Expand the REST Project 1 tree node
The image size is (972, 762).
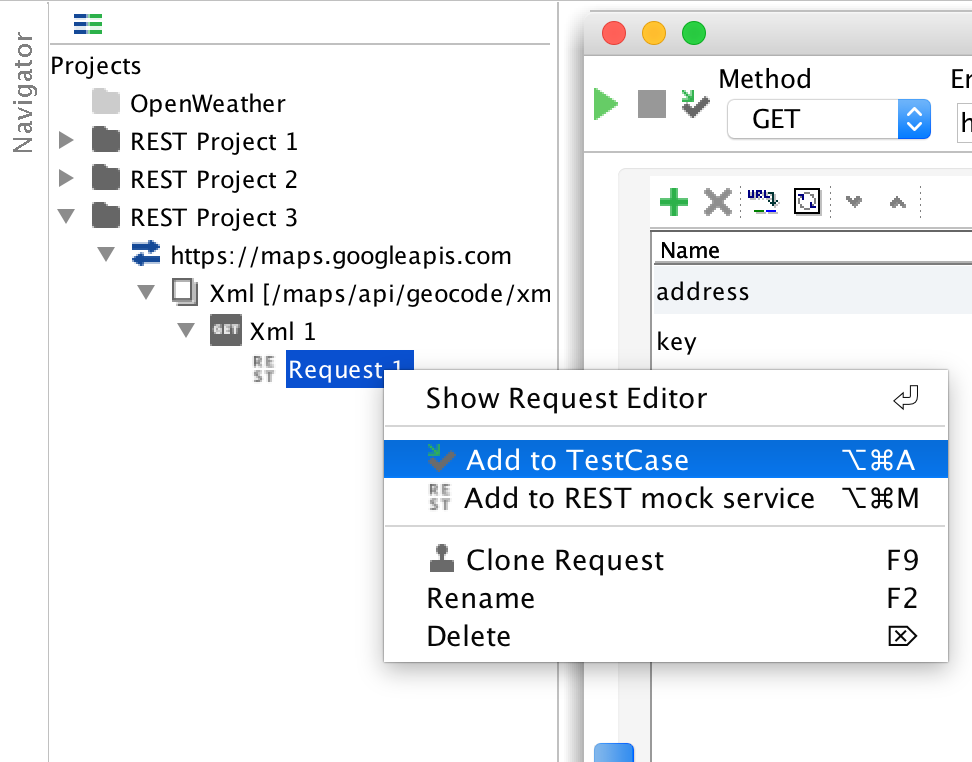click(66, 141)
